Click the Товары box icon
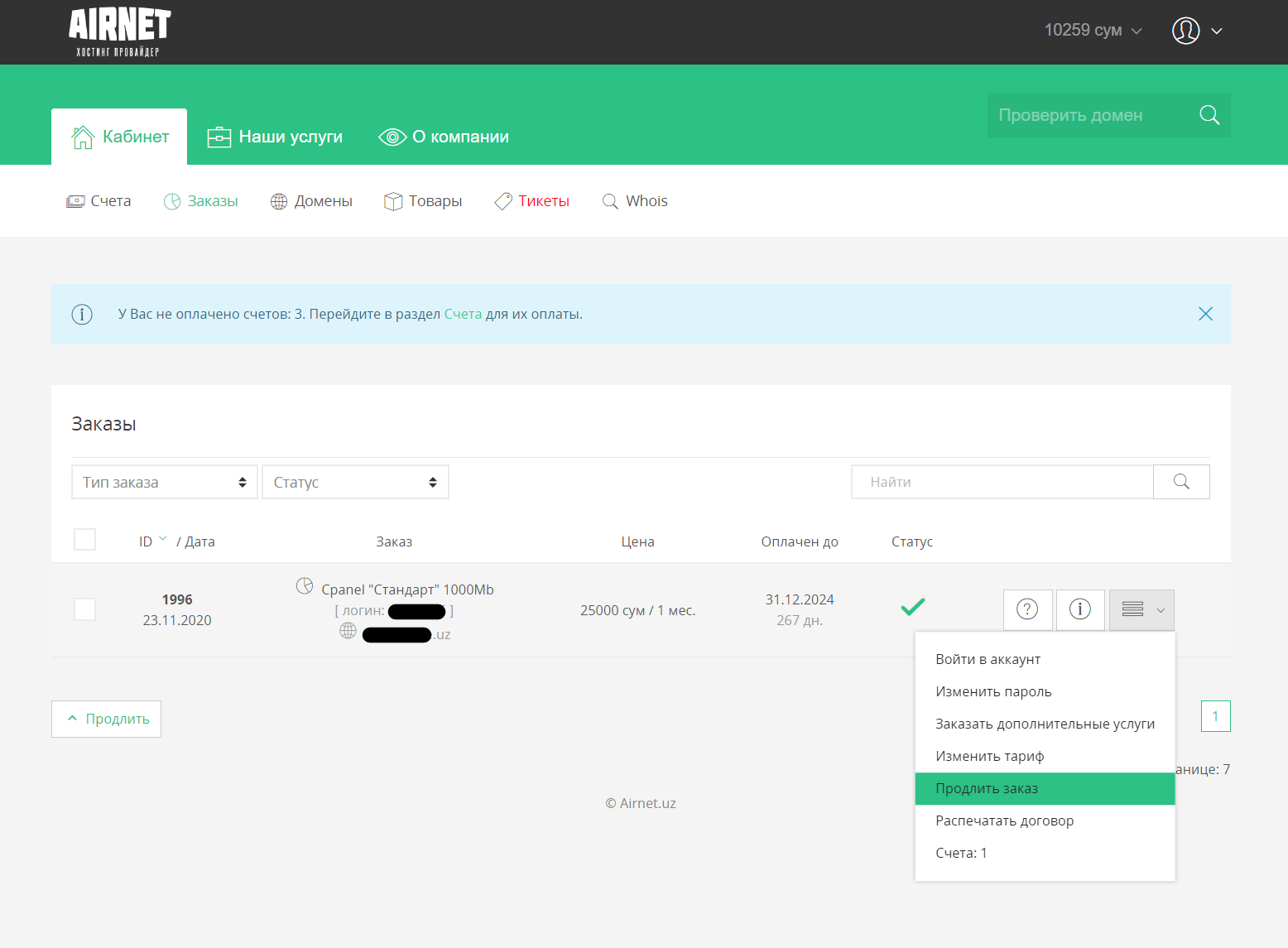The width and height of the screenshot is (1288, 948). pyautogui.click(x=392, y=200)
